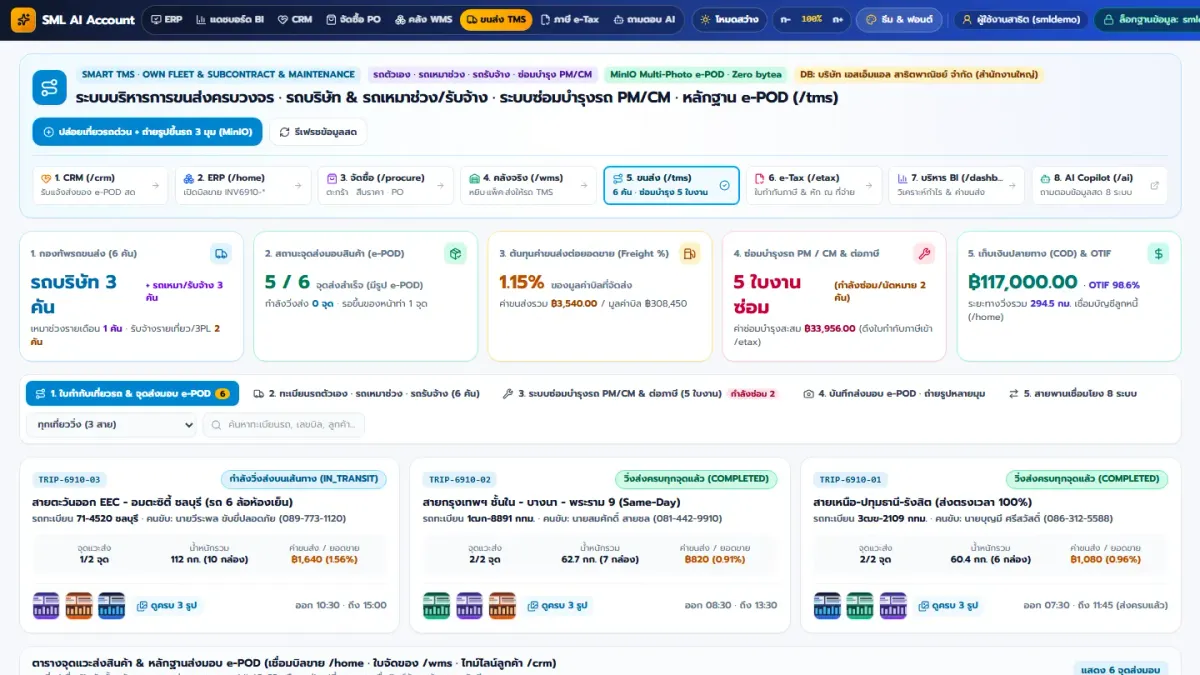Screen dimensions: 1200x675
Task: Click the TRIP-6910-03 trip ID badge
Action: click(69, 480)
